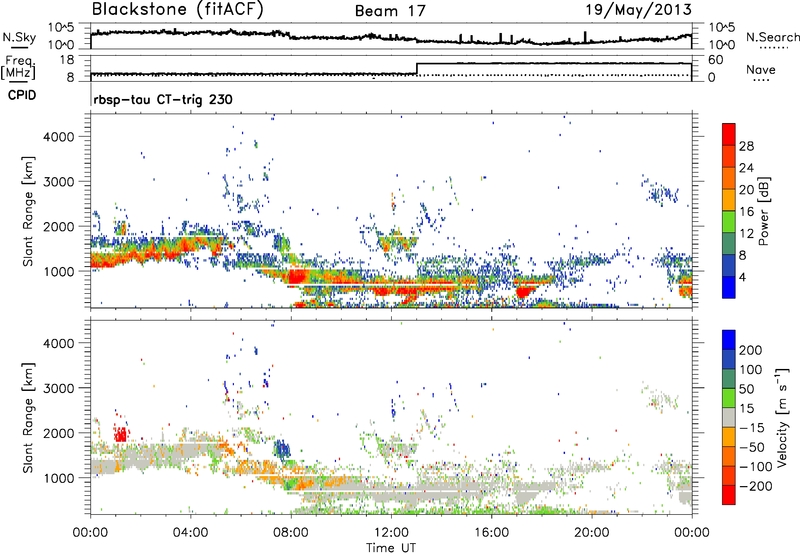
Task: Click the top red segment of Power colorbar
Action: [729, 134]
